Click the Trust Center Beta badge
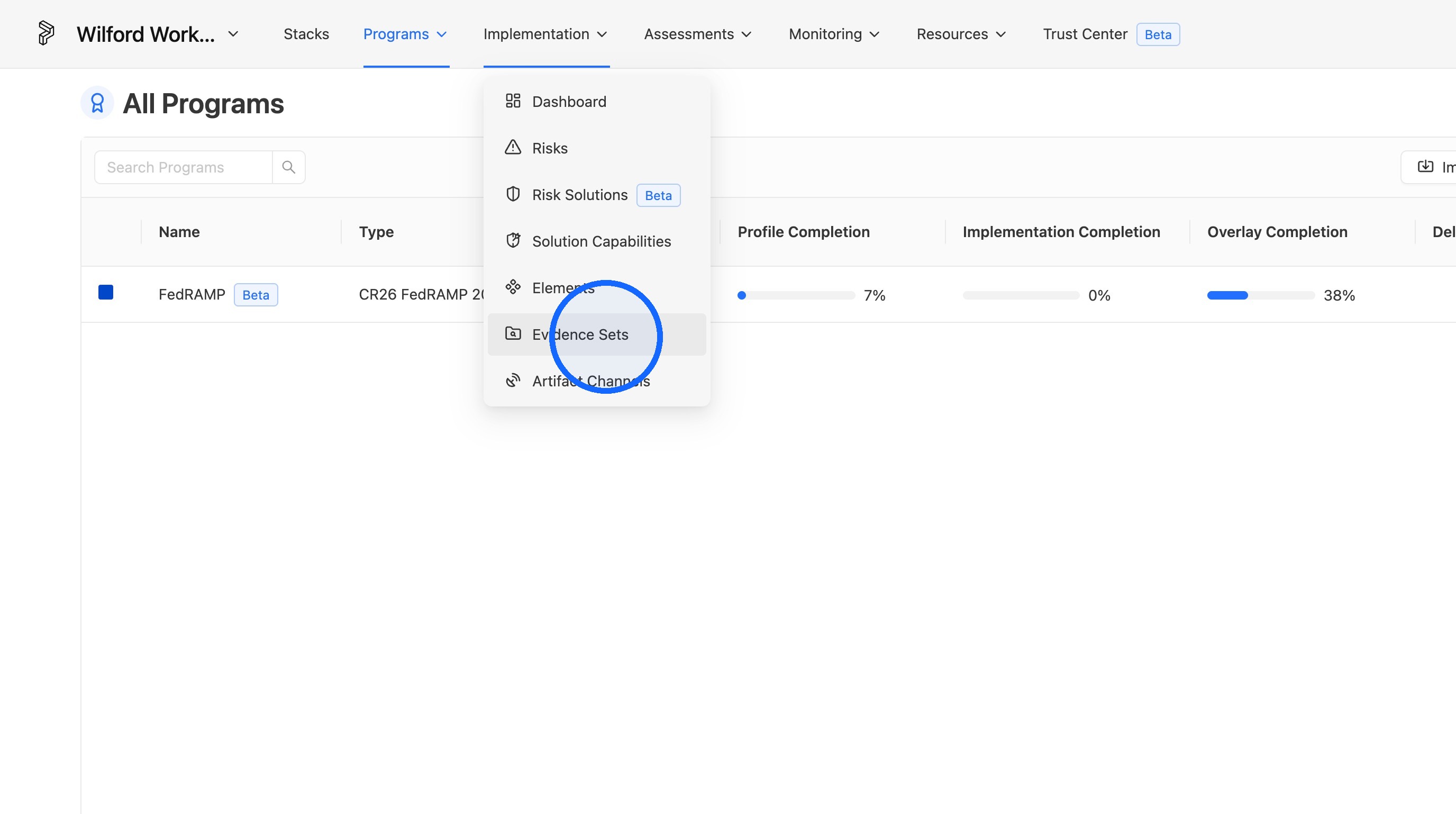 [1158, 34]
